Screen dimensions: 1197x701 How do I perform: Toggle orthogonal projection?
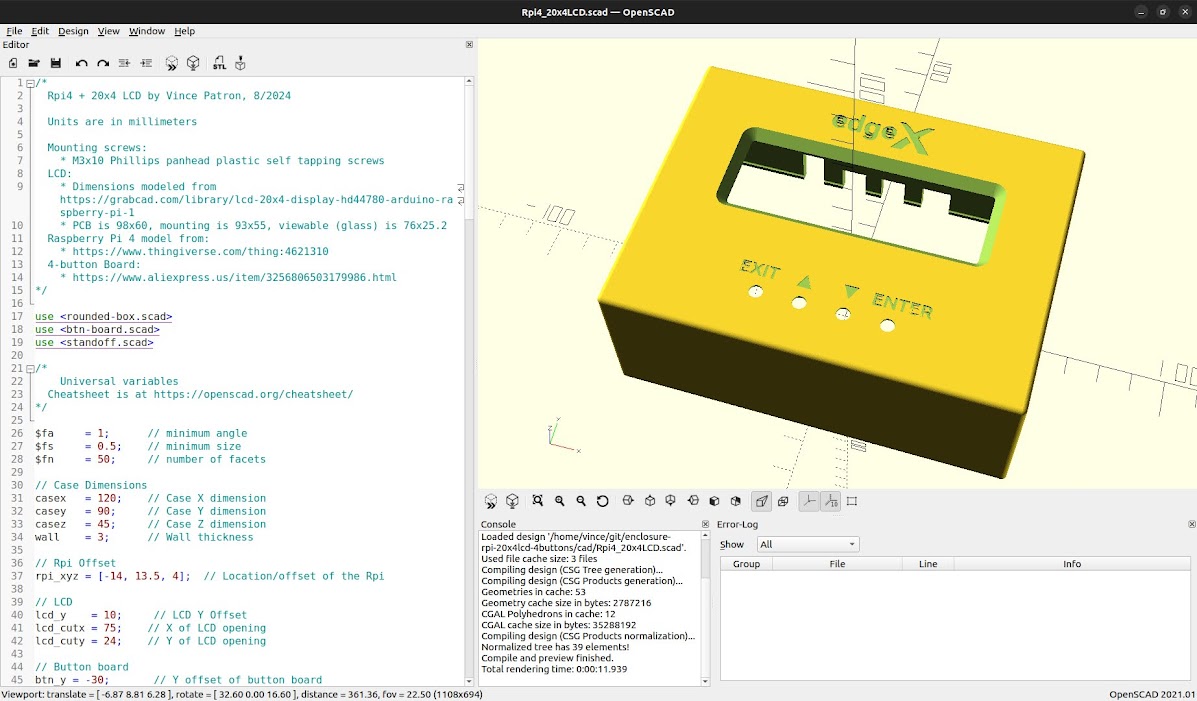[783, 501]
